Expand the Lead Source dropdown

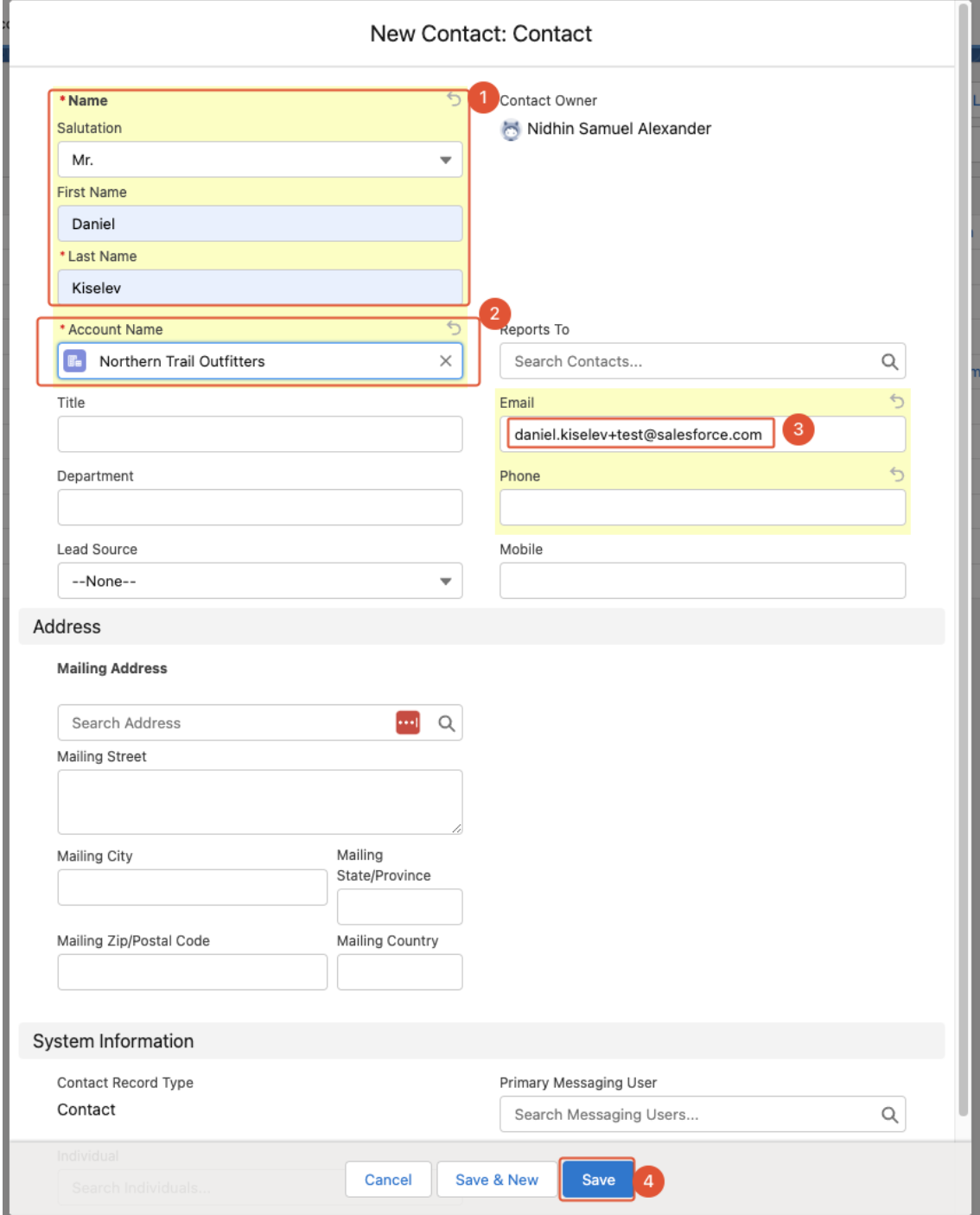(x=259, y=582)
